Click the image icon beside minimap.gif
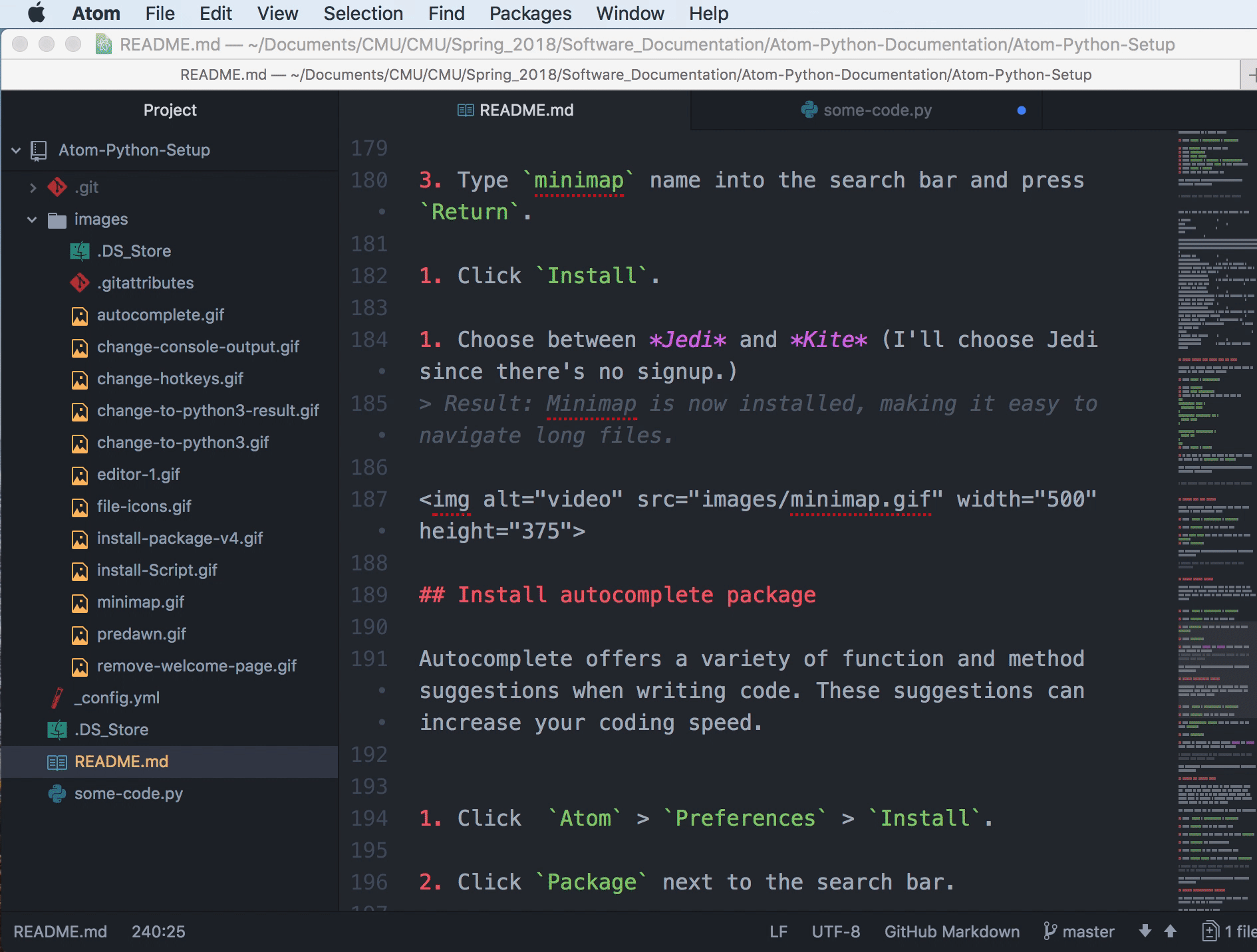1257x952 pixels. tap(80, 603)
